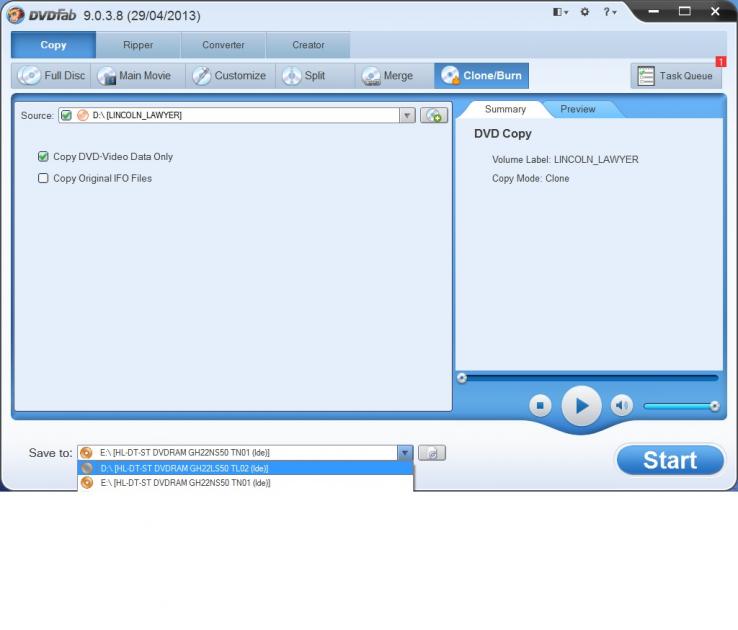Maximize the DVDFab window
This screenshot has height=630, width=738.
pyautogui.click(x=684, y=11)
